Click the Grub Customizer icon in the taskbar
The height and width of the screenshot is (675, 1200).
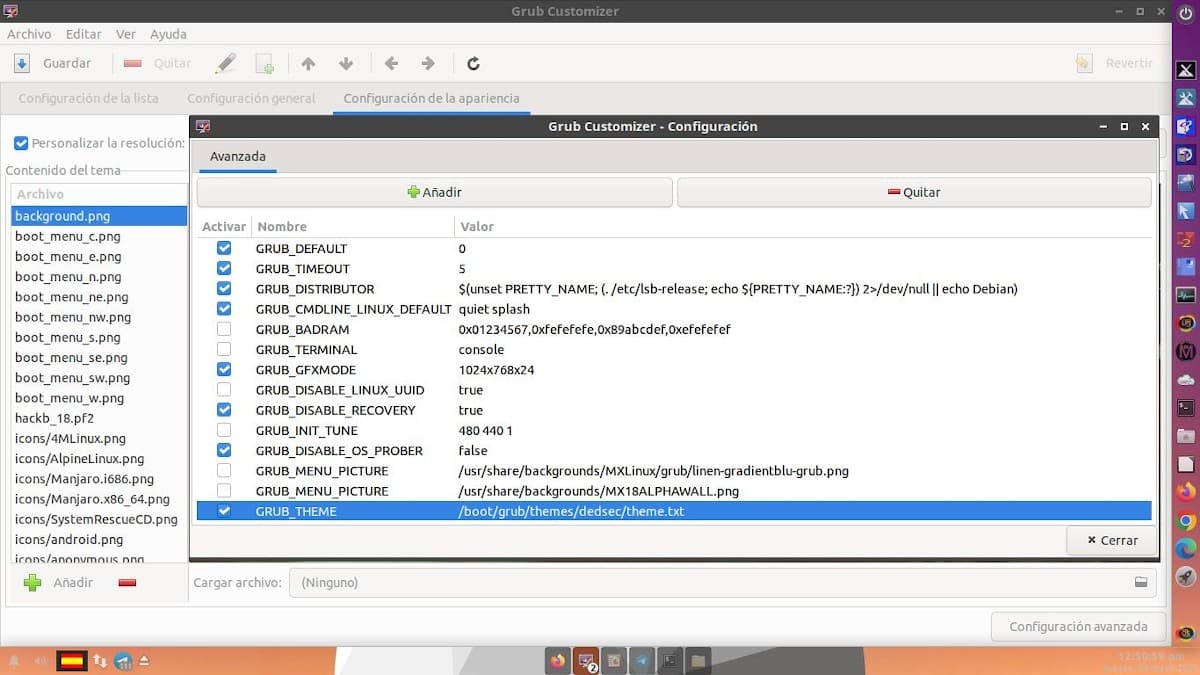click(x=585, y=660)
